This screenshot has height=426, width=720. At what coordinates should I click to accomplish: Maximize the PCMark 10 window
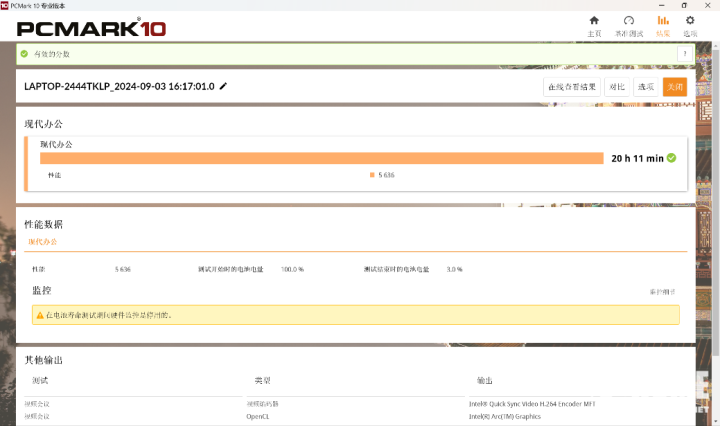pos(684,6)
